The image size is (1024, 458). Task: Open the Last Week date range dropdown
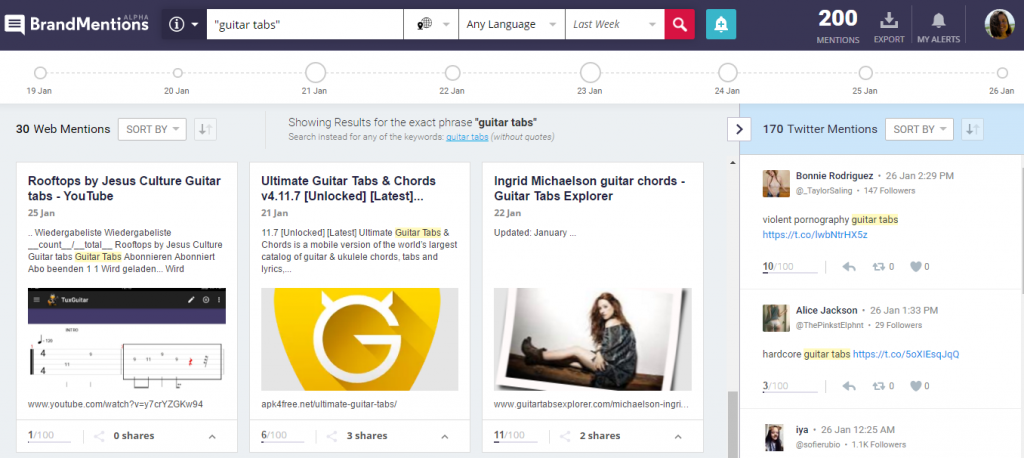pos(615,25)
